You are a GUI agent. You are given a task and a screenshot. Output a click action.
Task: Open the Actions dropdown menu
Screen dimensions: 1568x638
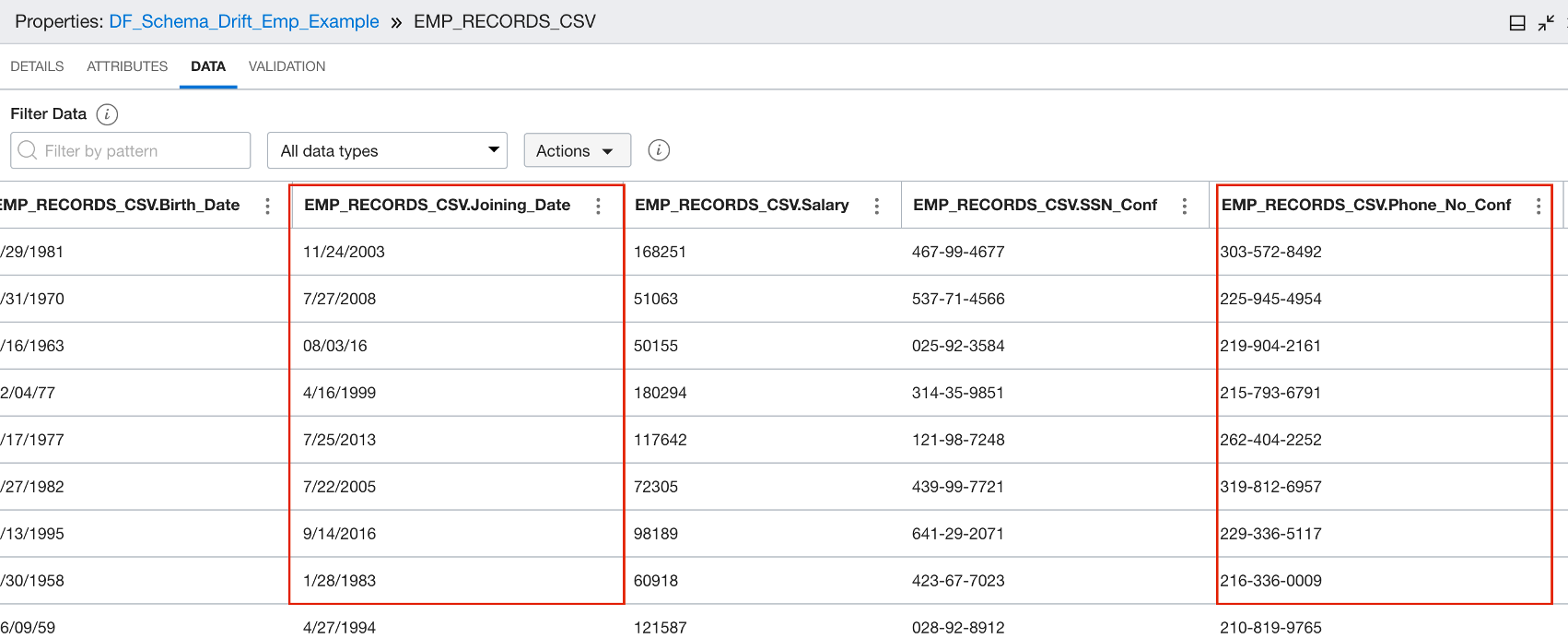tap(577, 150)
